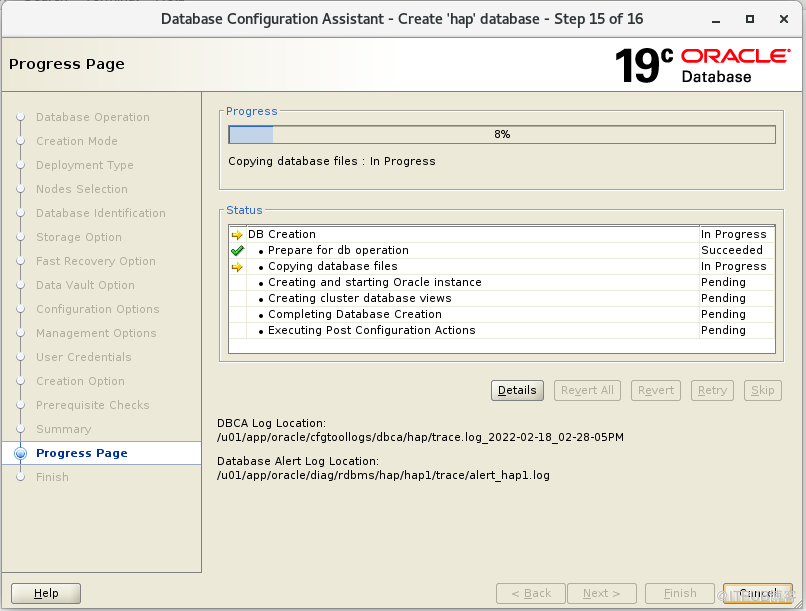Image resolution: width=806 pixels, height=611 pixels.
Task: Click Creating and starting Oracle instance row
Action: (x=502, y=282)
